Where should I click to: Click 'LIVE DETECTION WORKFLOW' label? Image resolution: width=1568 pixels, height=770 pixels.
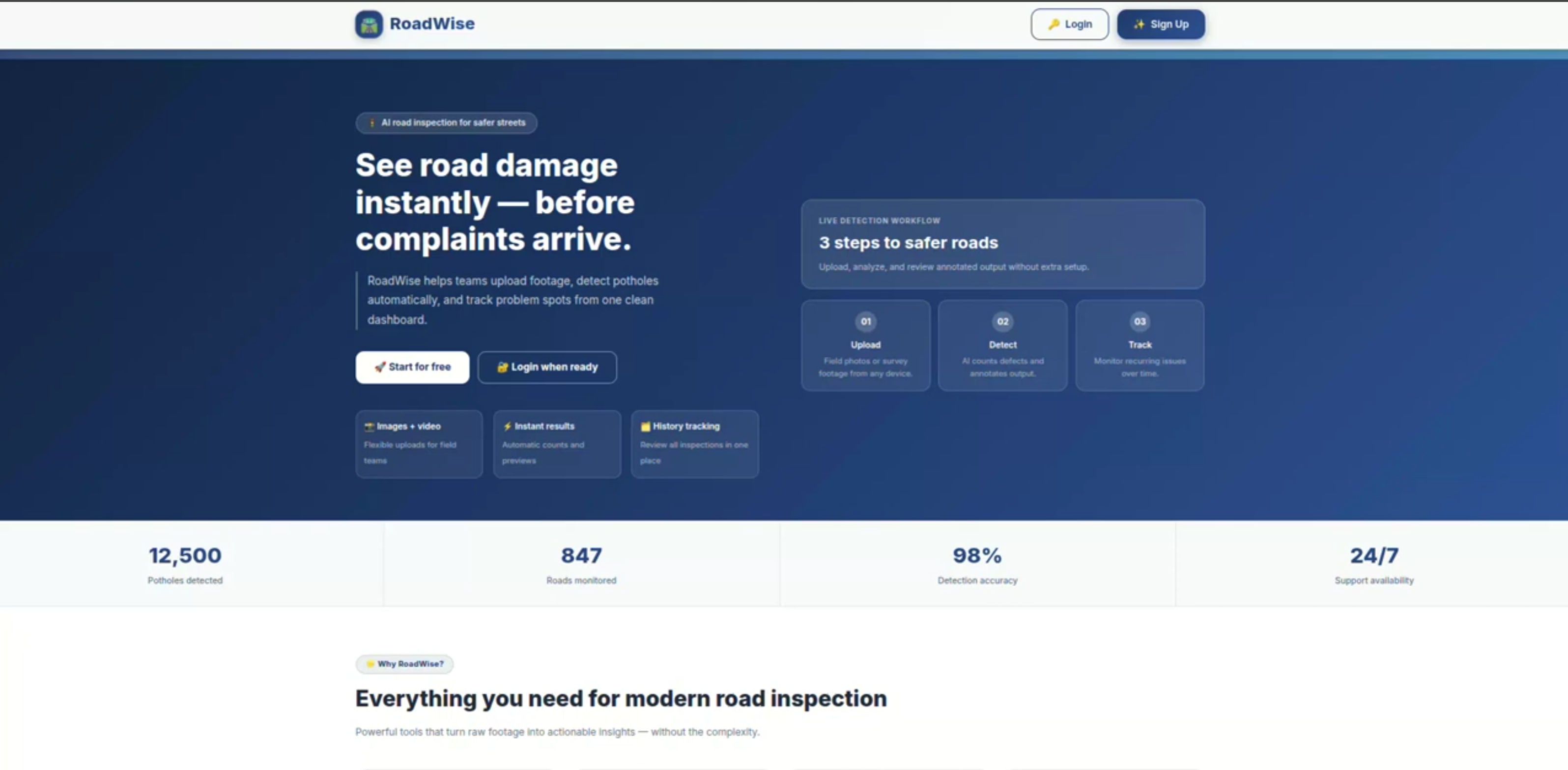click(879, 220)
